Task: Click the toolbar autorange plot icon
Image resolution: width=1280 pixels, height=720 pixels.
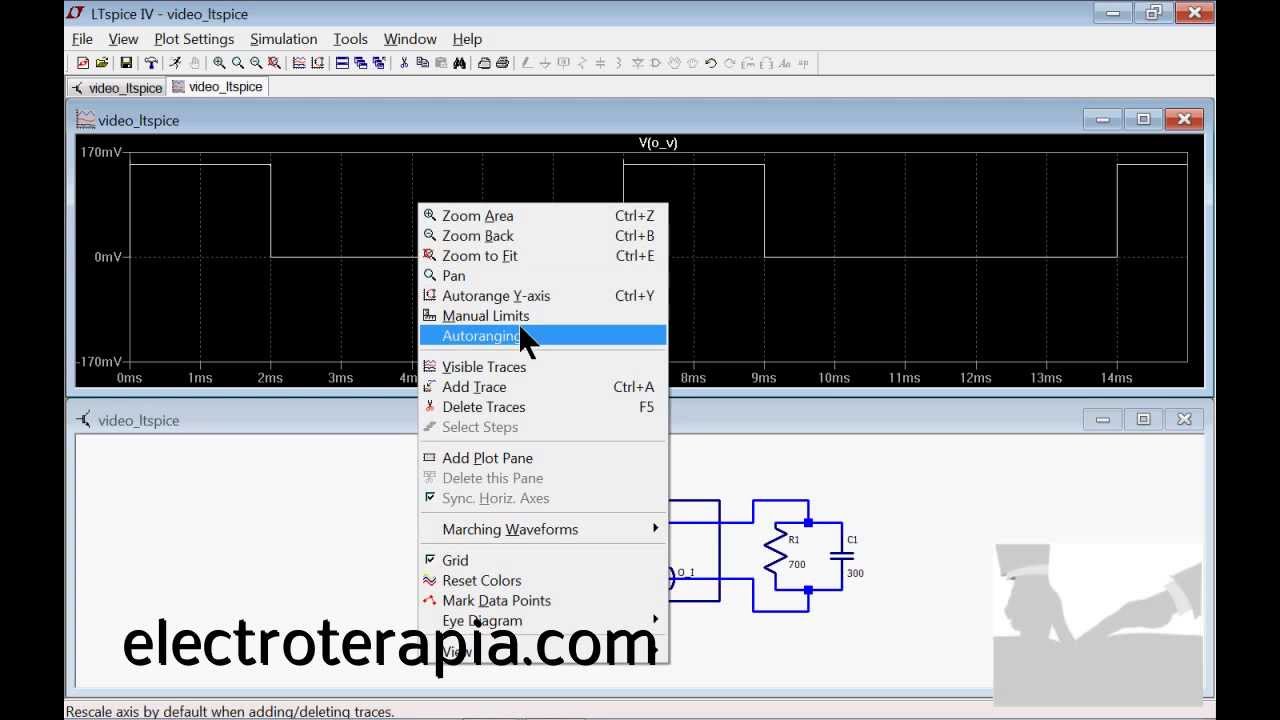Action: (x=318, y=63)
